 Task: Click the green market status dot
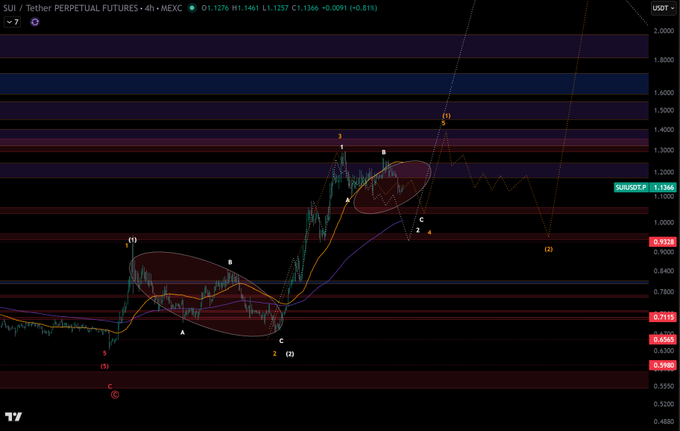tap(192, 8)
